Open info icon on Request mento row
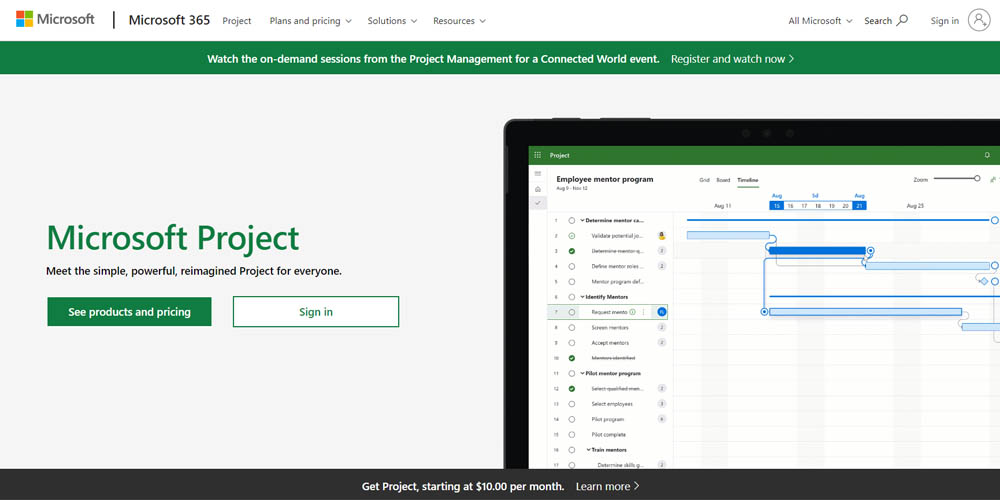This screenshot has width=1000, height=500. 633,312
